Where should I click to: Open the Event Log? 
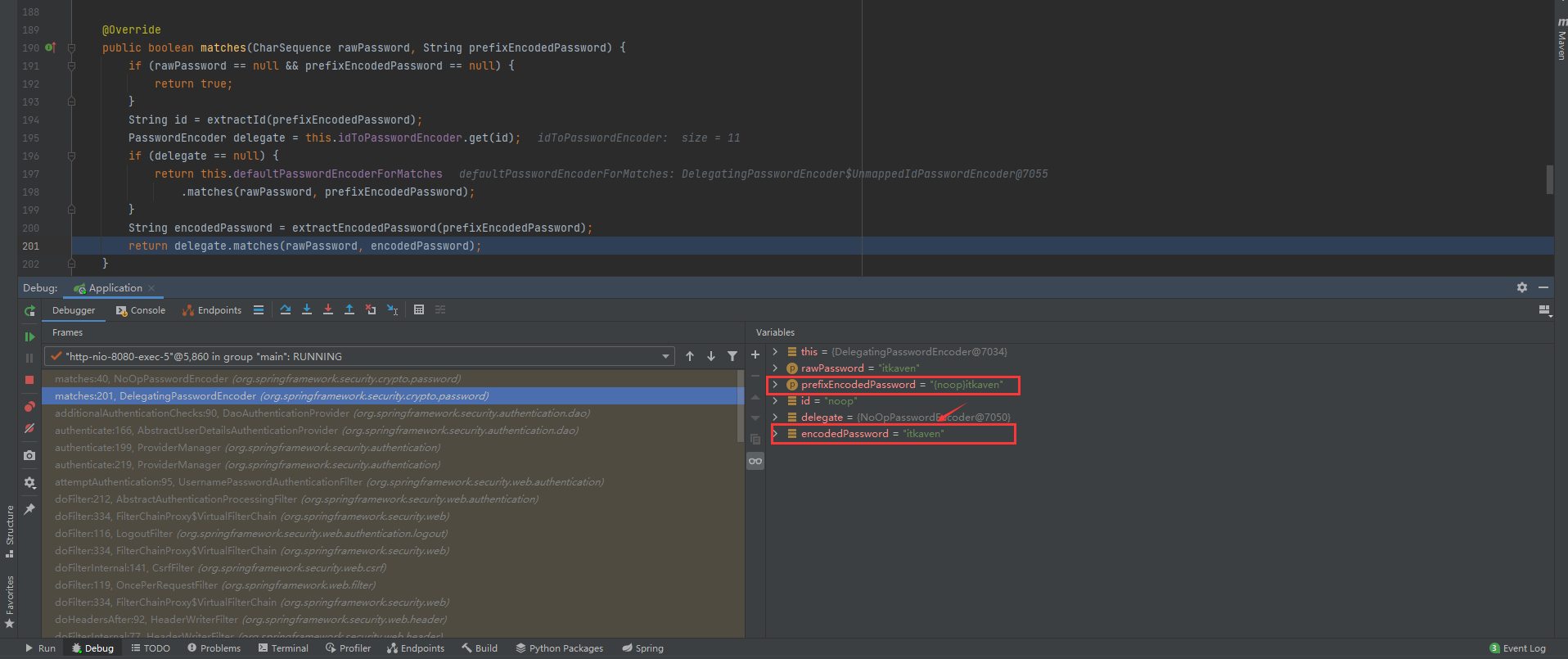[x=1518, y=648]
